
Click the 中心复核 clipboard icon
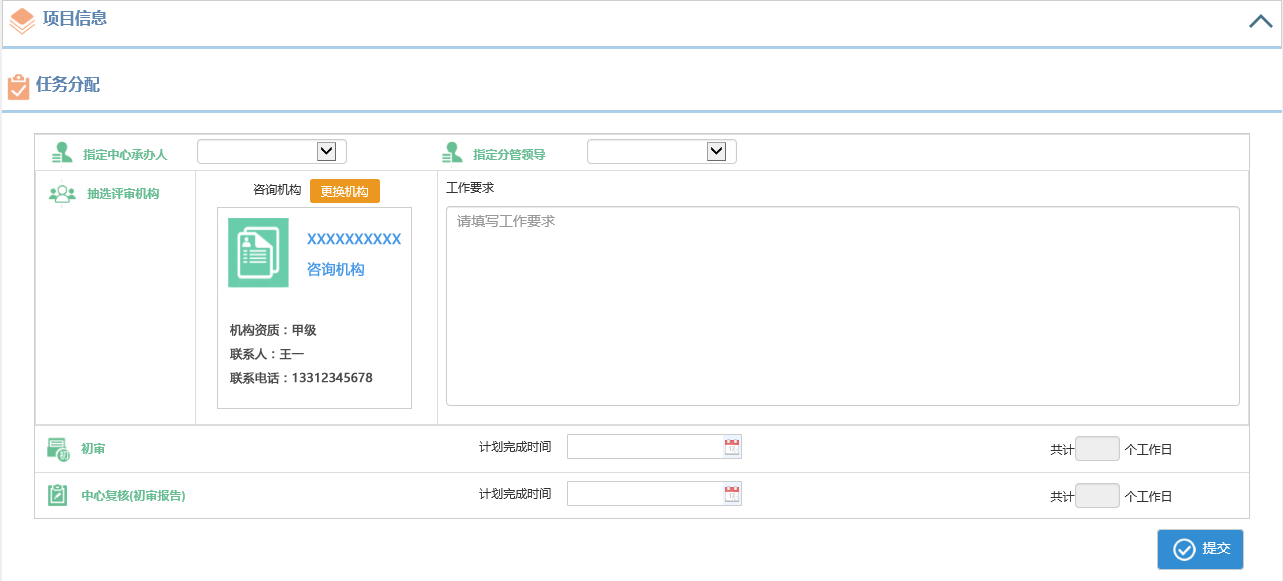pos(58,495)
